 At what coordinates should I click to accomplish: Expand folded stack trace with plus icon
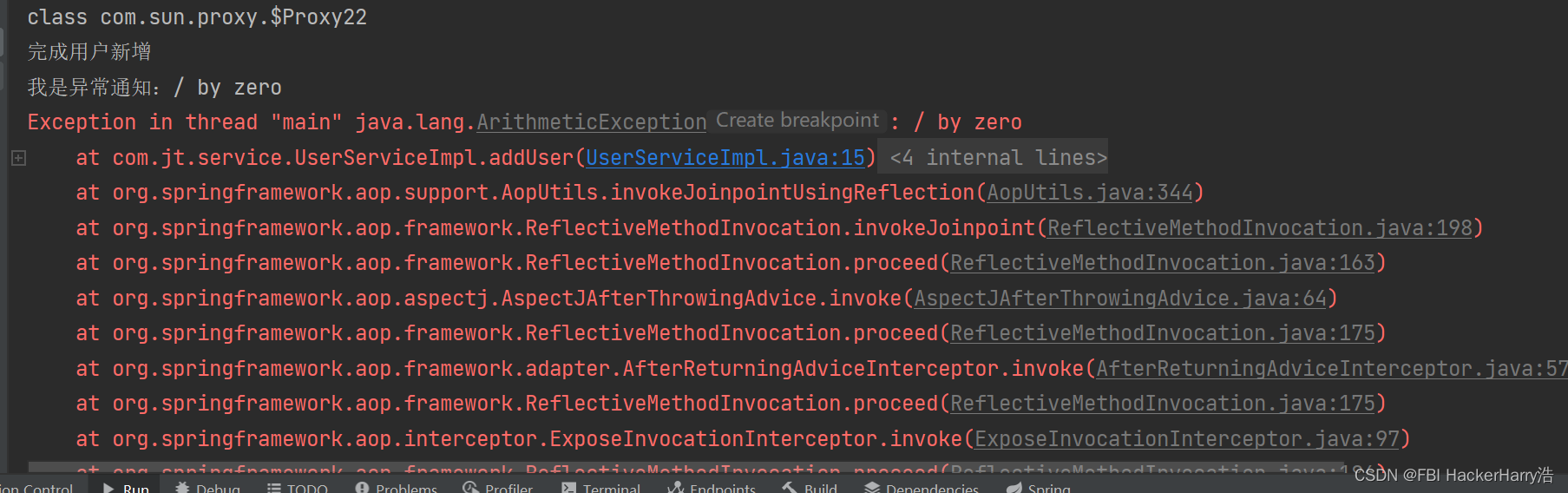(18, 158)
